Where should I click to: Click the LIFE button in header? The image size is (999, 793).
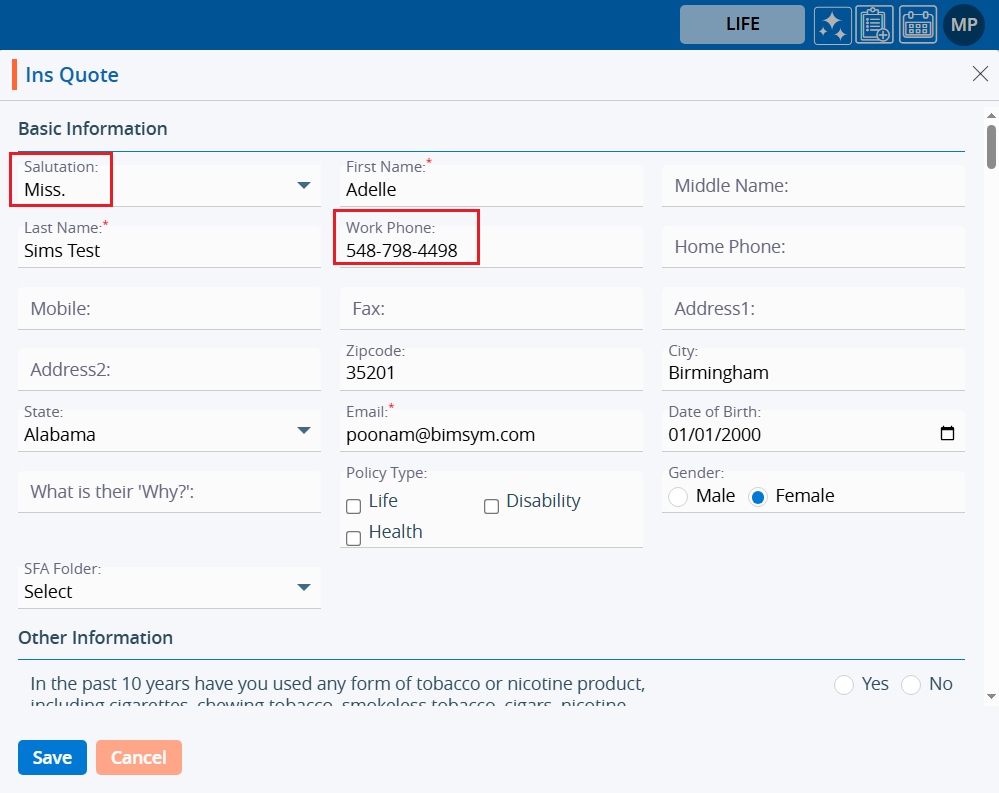(x=742, y=25)
